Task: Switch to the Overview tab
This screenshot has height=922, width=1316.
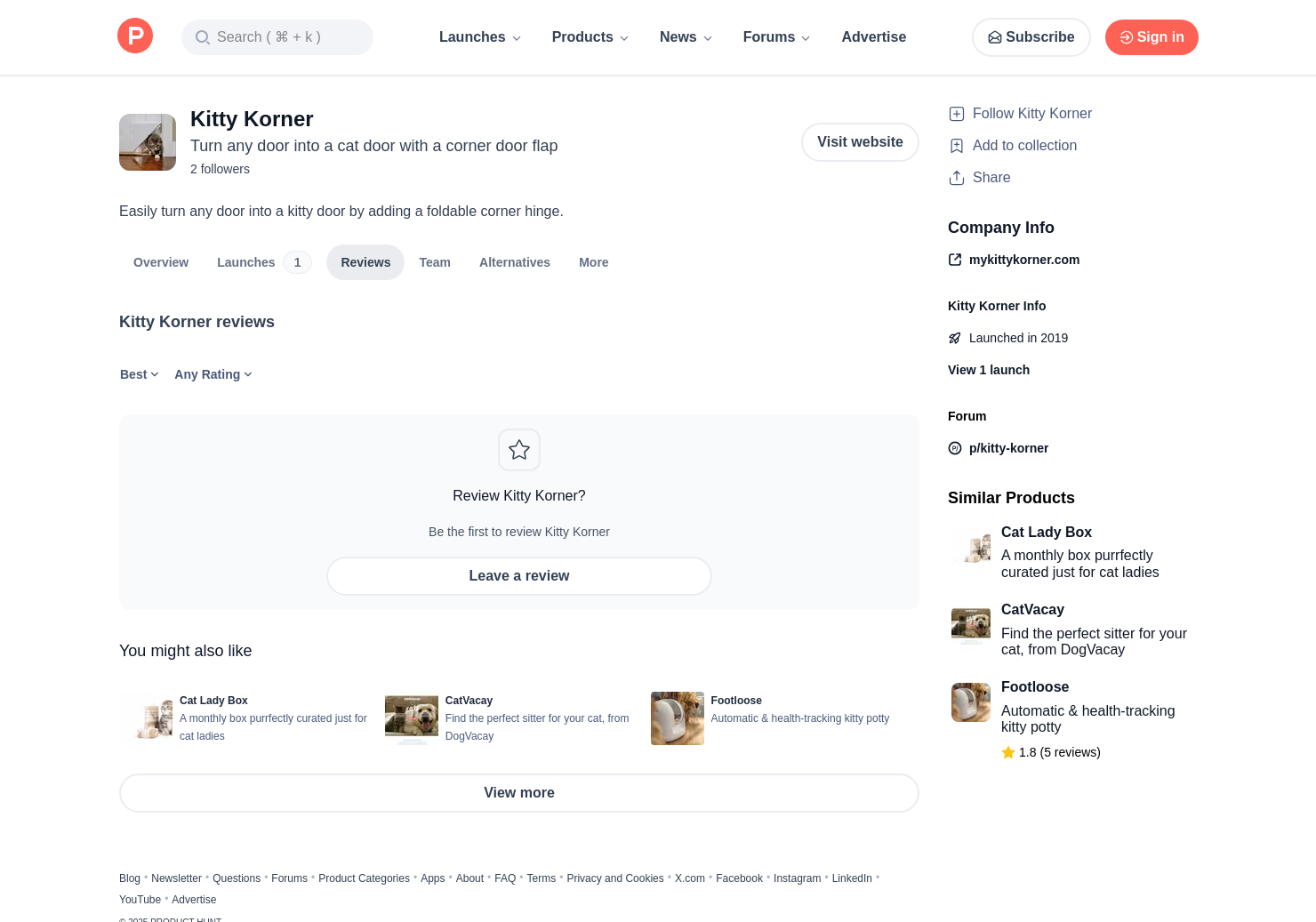Action: point(161,262)
